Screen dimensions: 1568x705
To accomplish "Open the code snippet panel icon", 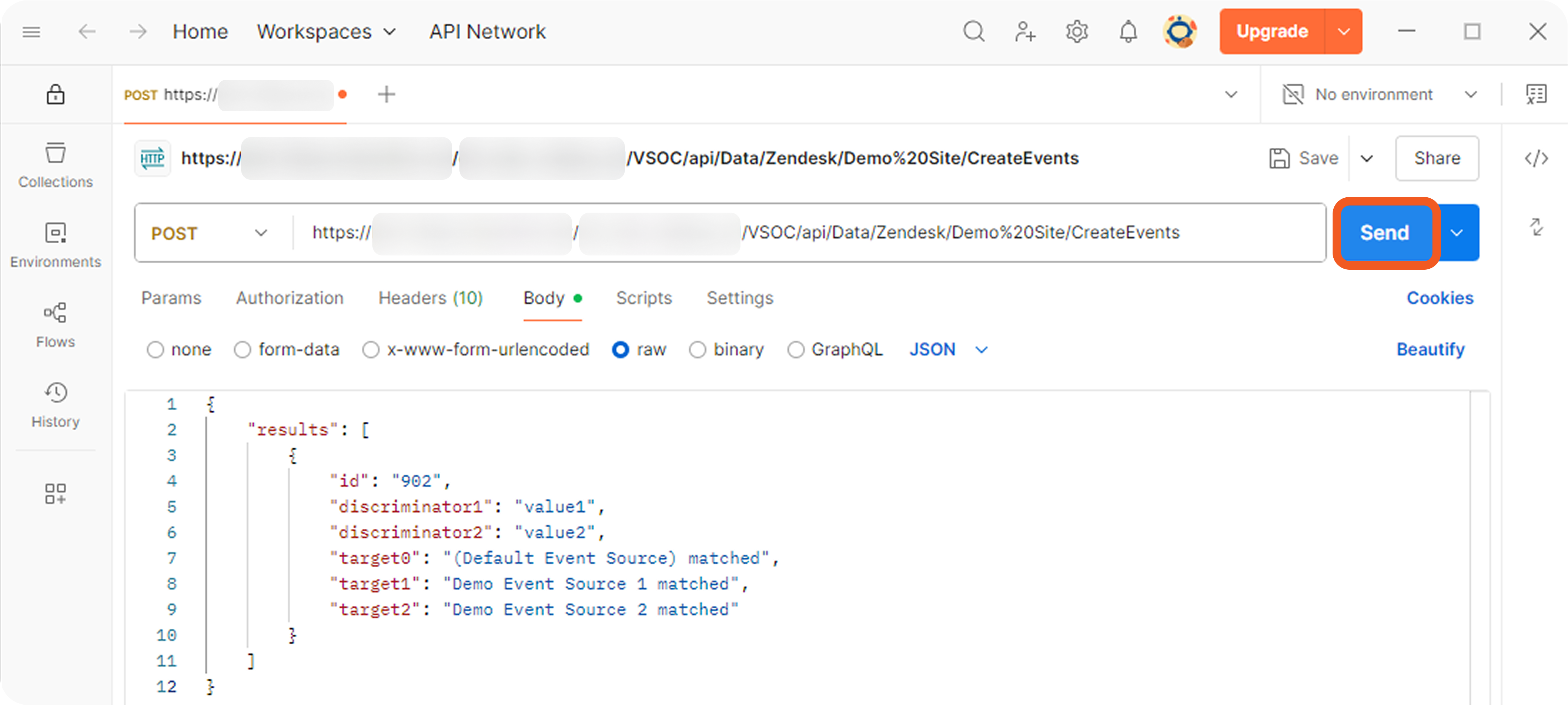I will 1536,158.
